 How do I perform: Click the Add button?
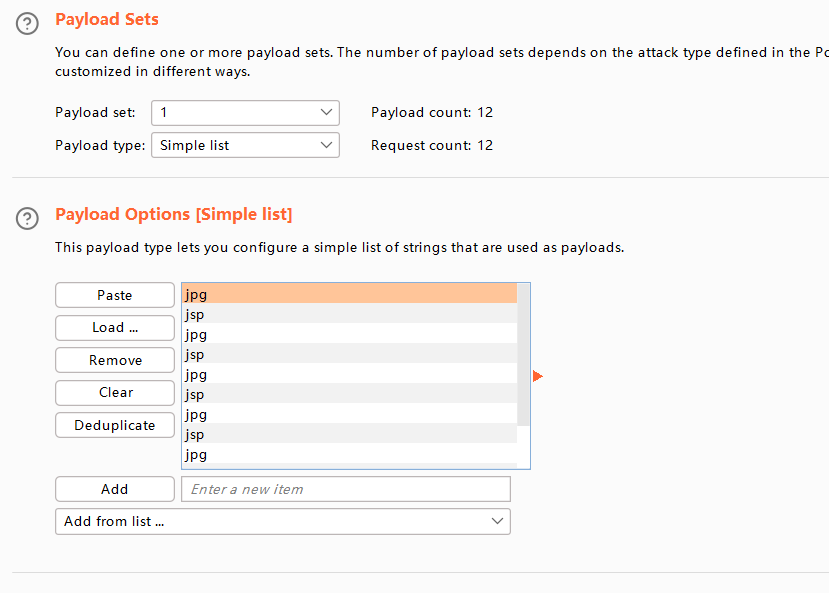click(114, 489)
